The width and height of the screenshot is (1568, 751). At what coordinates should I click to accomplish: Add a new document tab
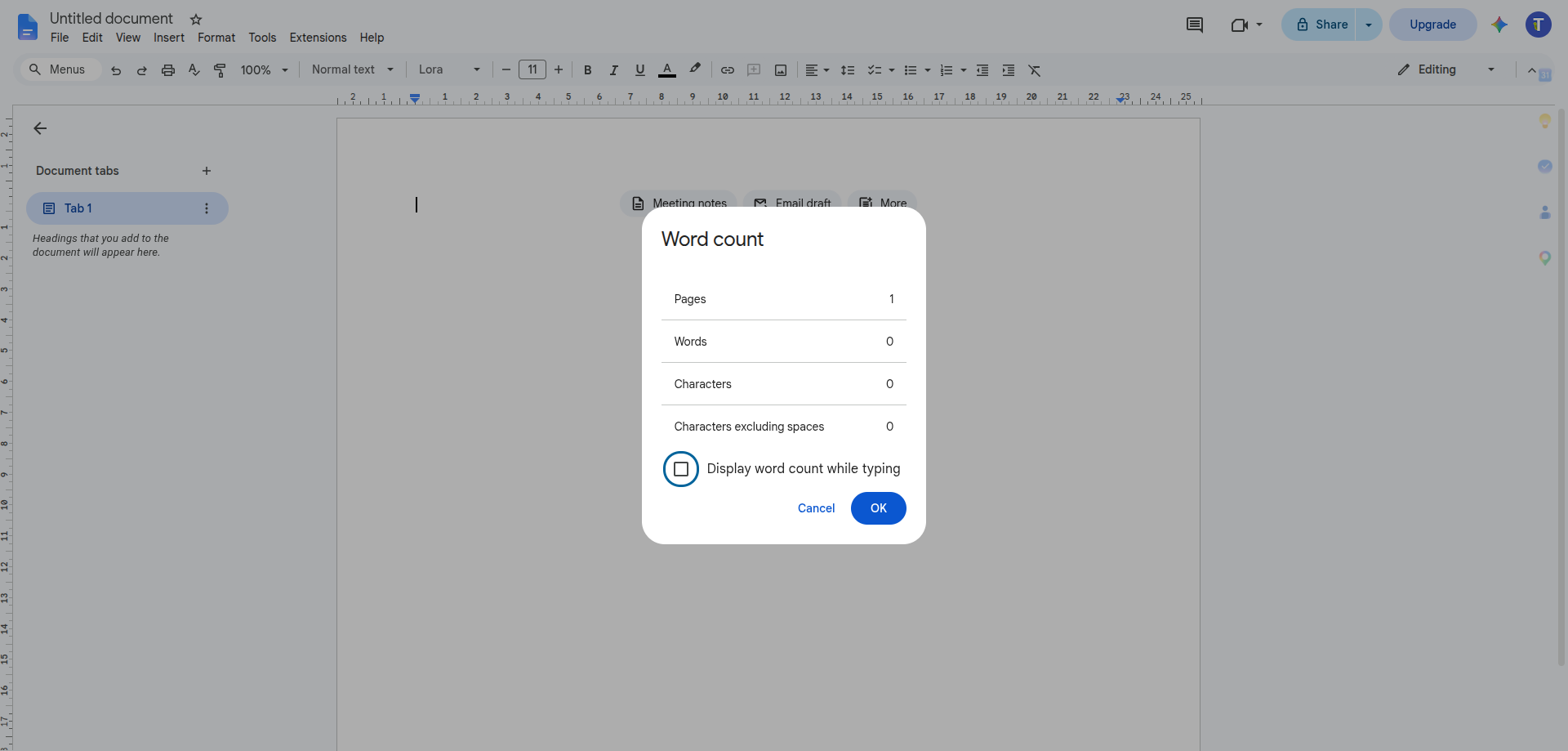point(207,171)
